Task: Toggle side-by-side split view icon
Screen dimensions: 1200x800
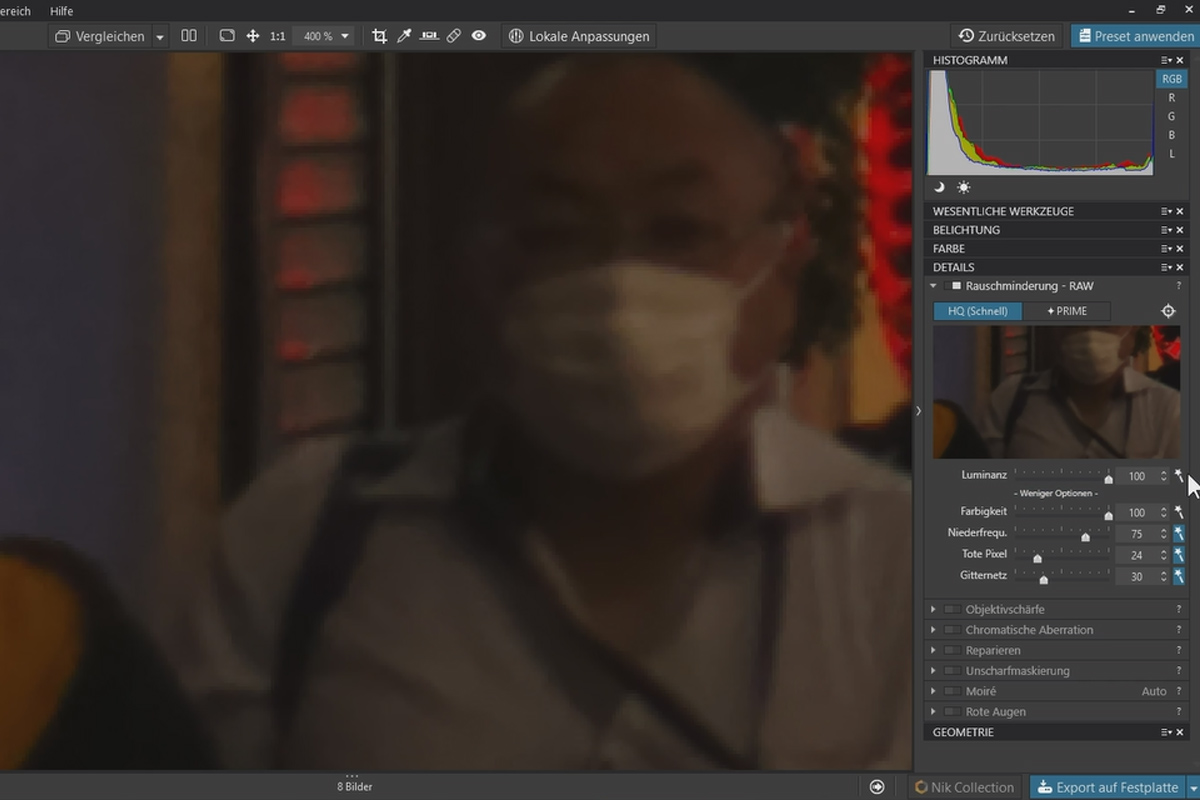Action: [189, 36]
